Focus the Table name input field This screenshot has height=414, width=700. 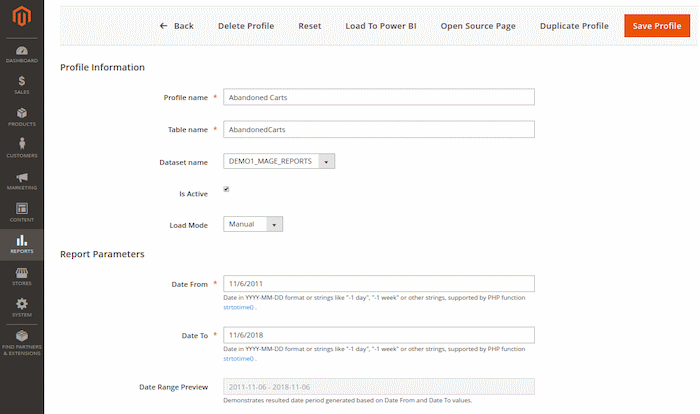(379, 130)
